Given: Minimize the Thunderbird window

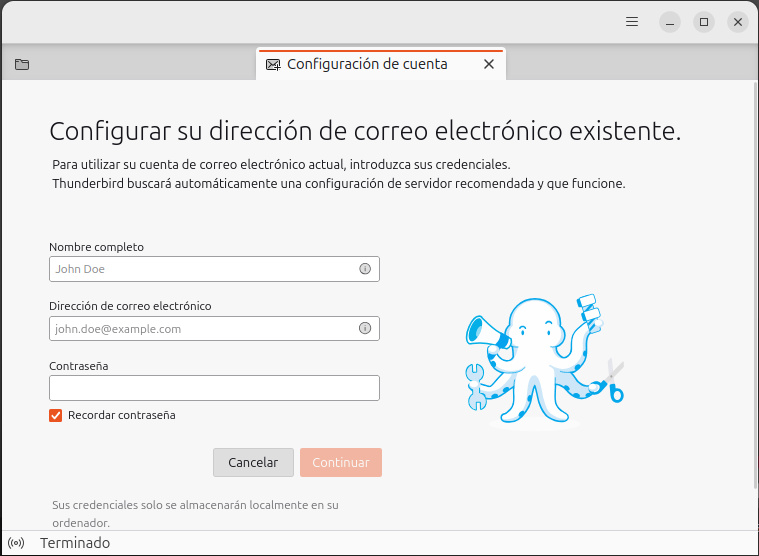Looking at the screenshot, I should point(670,22).
